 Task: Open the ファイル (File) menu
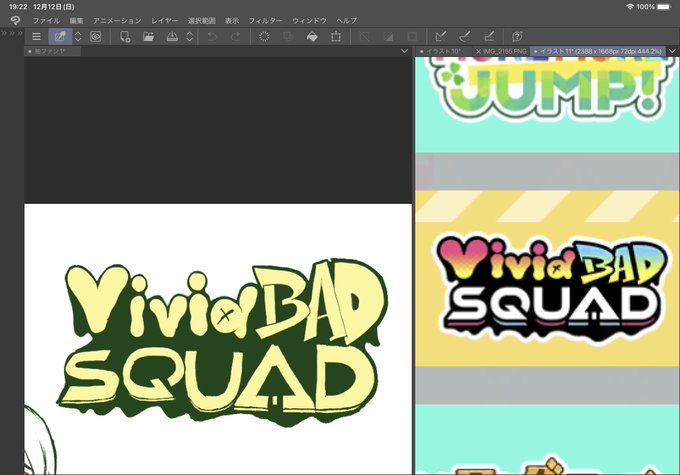46,20
